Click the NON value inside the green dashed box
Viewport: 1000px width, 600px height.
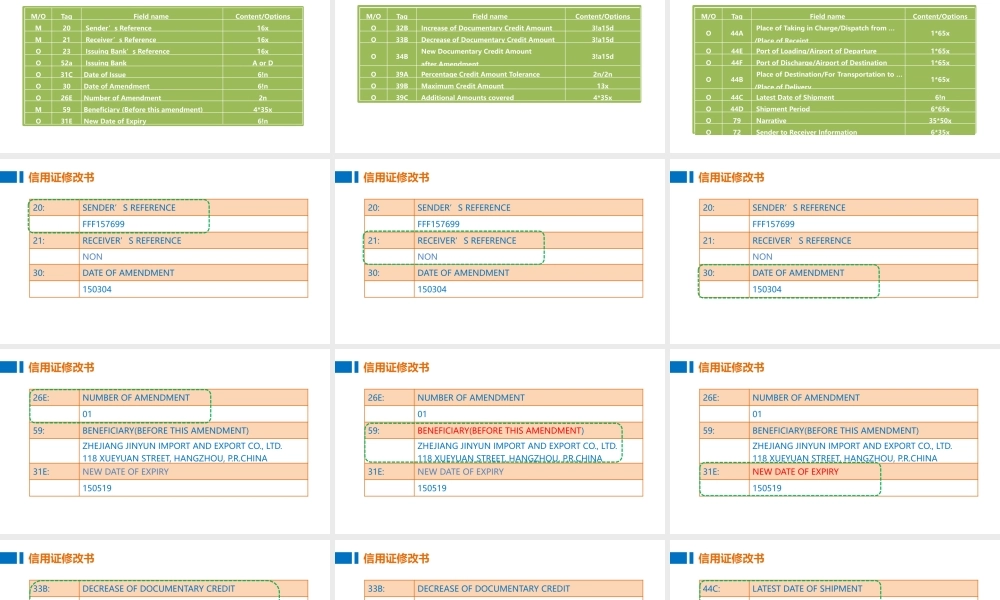tap(427, 257)
